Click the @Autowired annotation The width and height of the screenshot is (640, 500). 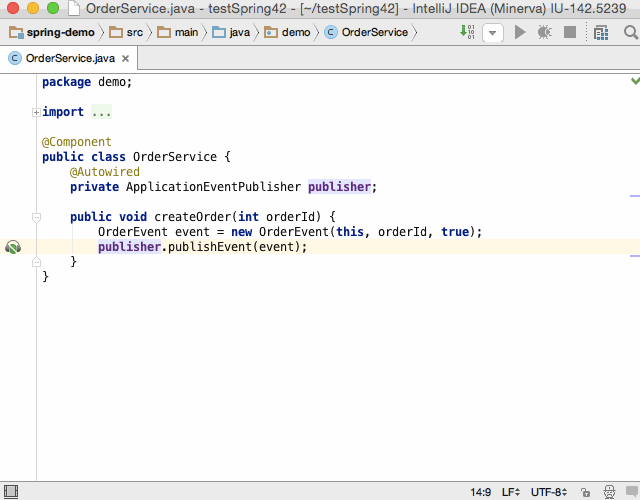(x=105, y=172)
